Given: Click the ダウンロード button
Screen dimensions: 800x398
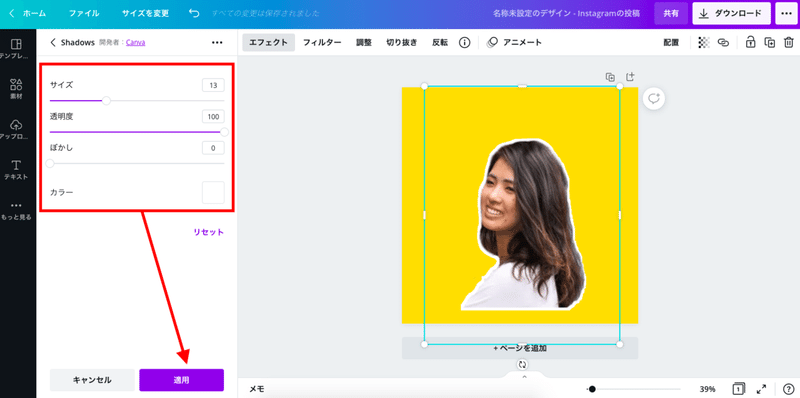Looking at the screenshot, I should pyautogui.click(x=731, y=14).
